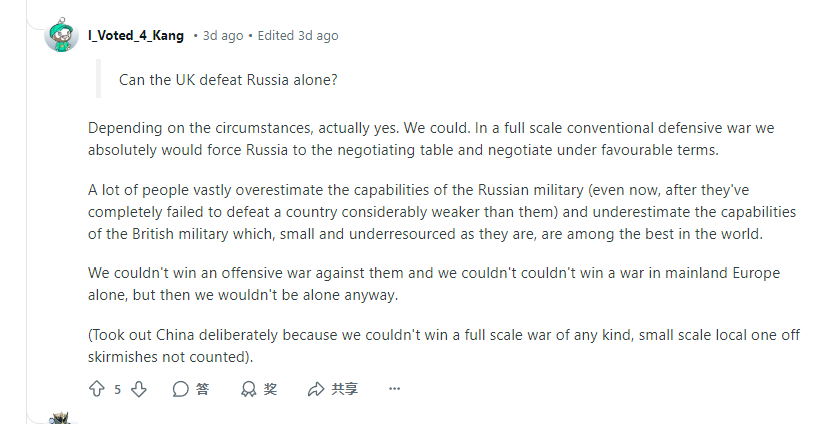Open the I_Voted_4_Kang username link
The width and height of the screenshot is (824, 424).
(136, 36)
